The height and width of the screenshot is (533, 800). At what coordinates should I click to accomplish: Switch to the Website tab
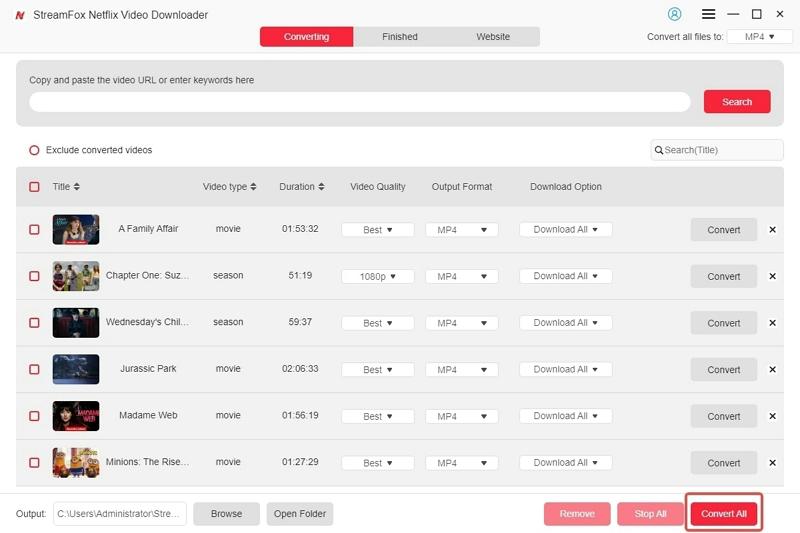(x=493, y=37)
